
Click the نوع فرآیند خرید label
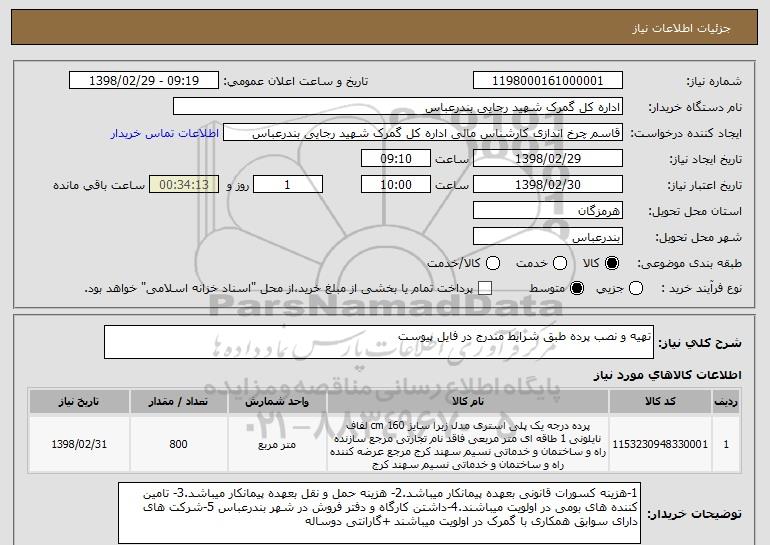(701, 289)
